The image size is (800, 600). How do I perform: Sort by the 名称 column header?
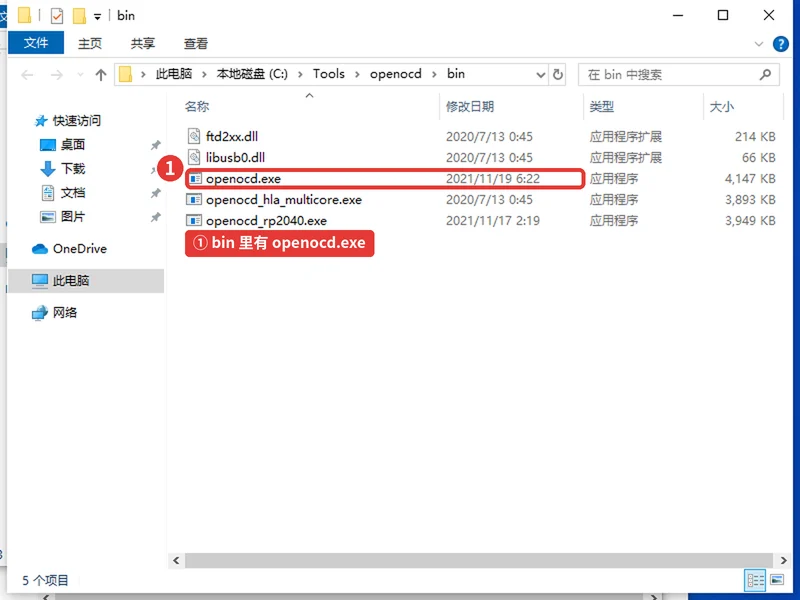click(197, 107)
